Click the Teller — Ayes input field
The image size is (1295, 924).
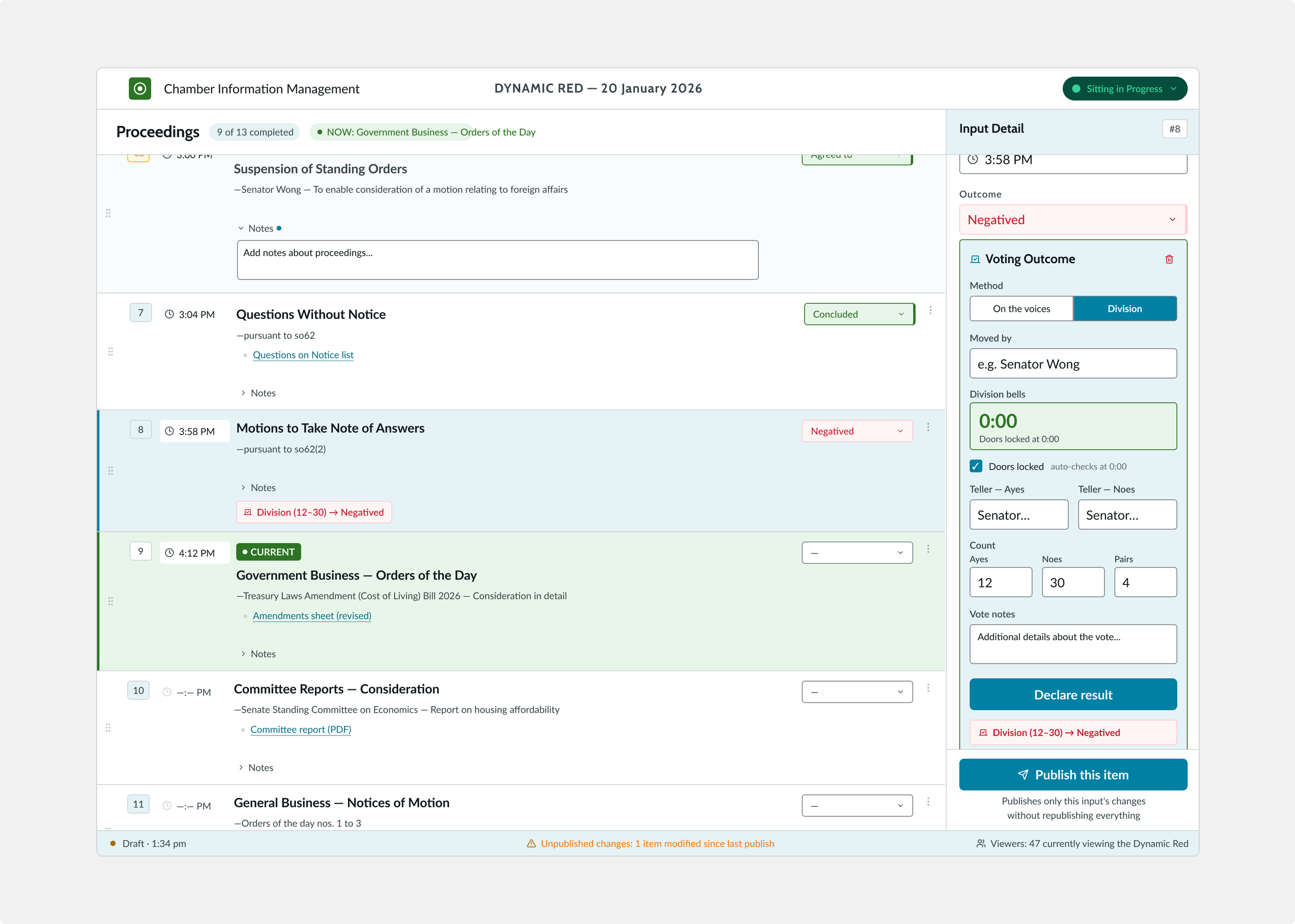[1018, 514]
